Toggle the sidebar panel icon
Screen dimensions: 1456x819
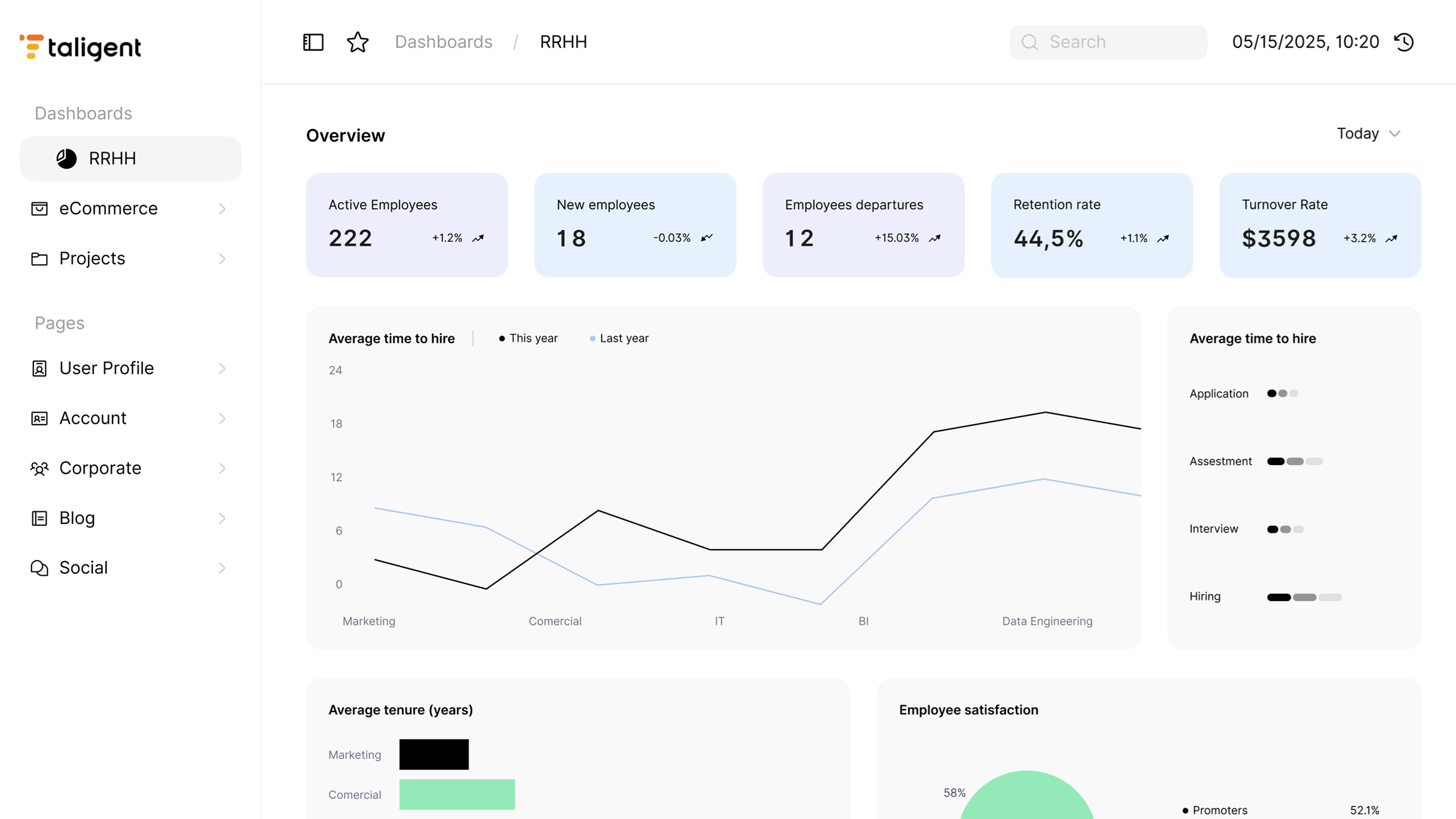pos(313,42)
